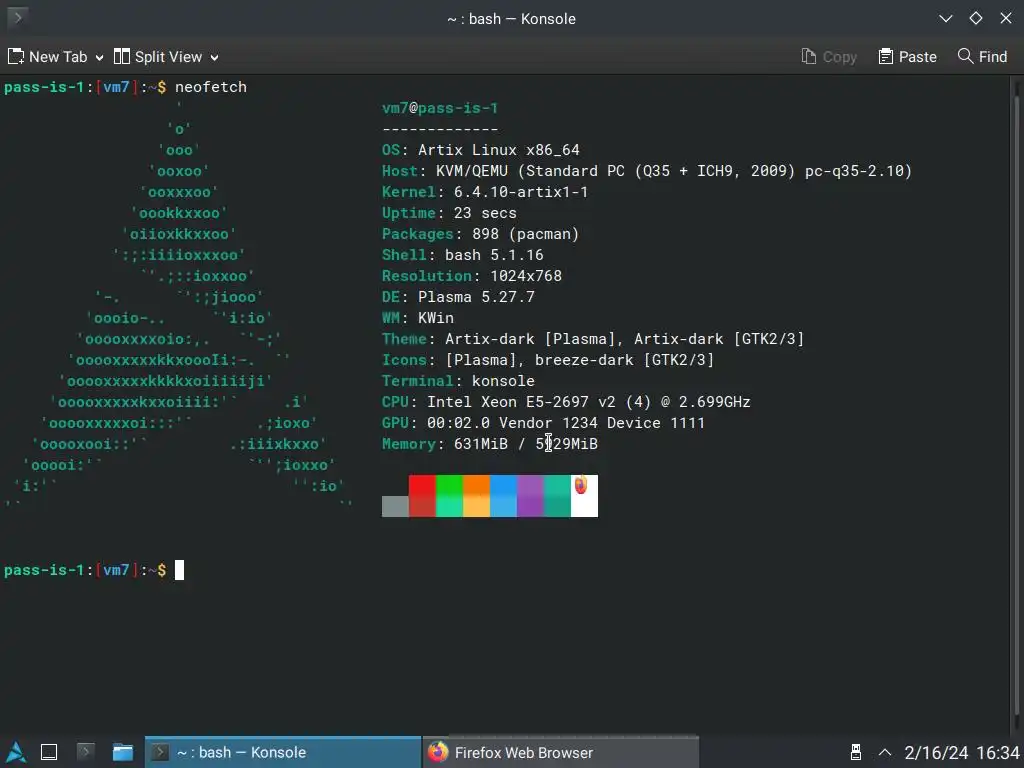Click the 'Icons: [Plasma], breeze-dark' line
Screen dimensions: 1024x768
click(548, 359)
